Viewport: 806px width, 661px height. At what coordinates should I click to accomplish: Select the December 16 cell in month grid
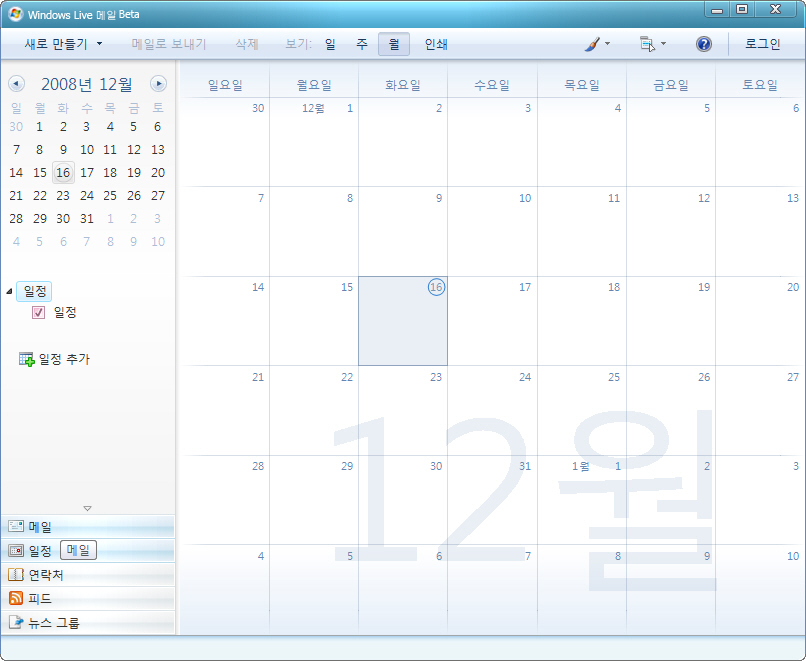pos(403,321)
